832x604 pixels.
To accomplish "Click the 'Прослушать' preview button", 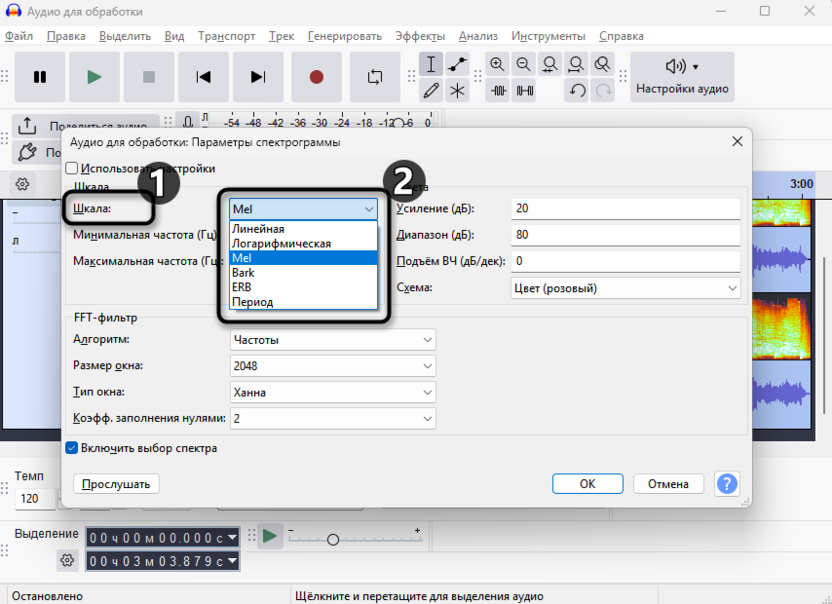I will 116,484.
